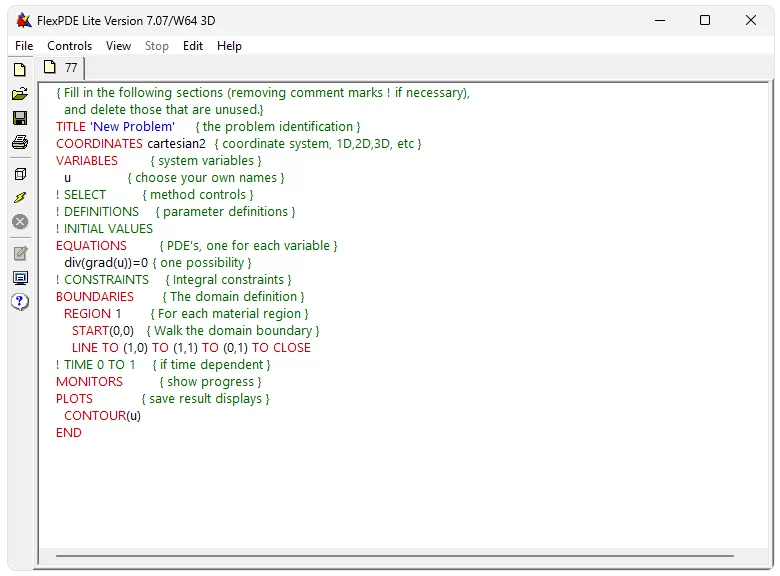Save the script with the floppy icon
The image size is (780, 576).
pyautogui.click(x=20, y=118)
